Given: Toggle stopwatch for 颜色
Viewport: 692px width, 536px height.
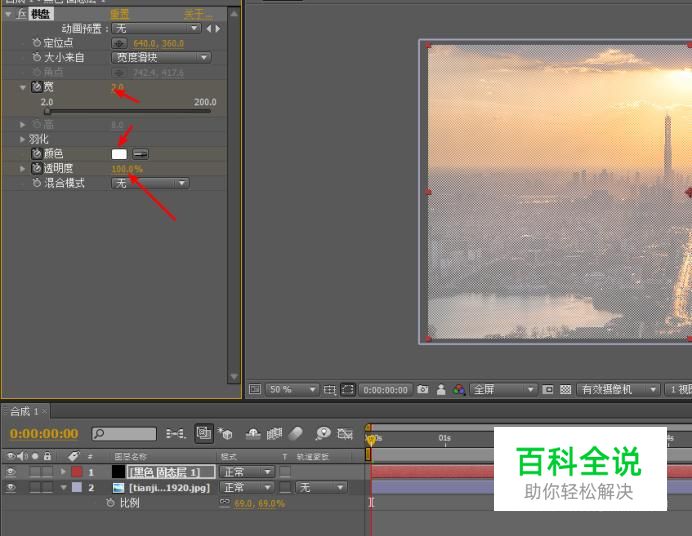Looking at the screenshot, I should [x=37, y=154].
